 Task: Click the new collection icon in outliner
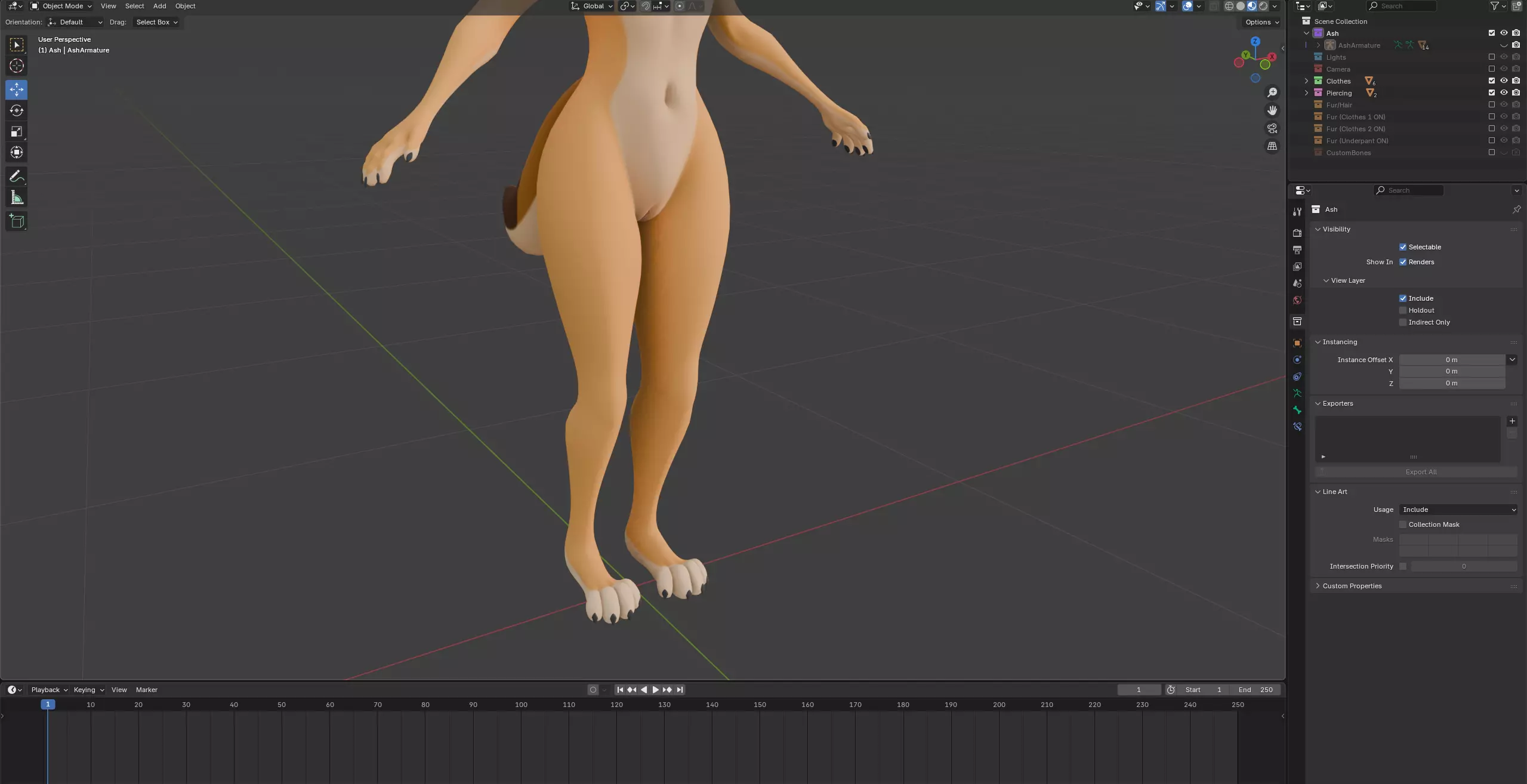point(1516,6)
